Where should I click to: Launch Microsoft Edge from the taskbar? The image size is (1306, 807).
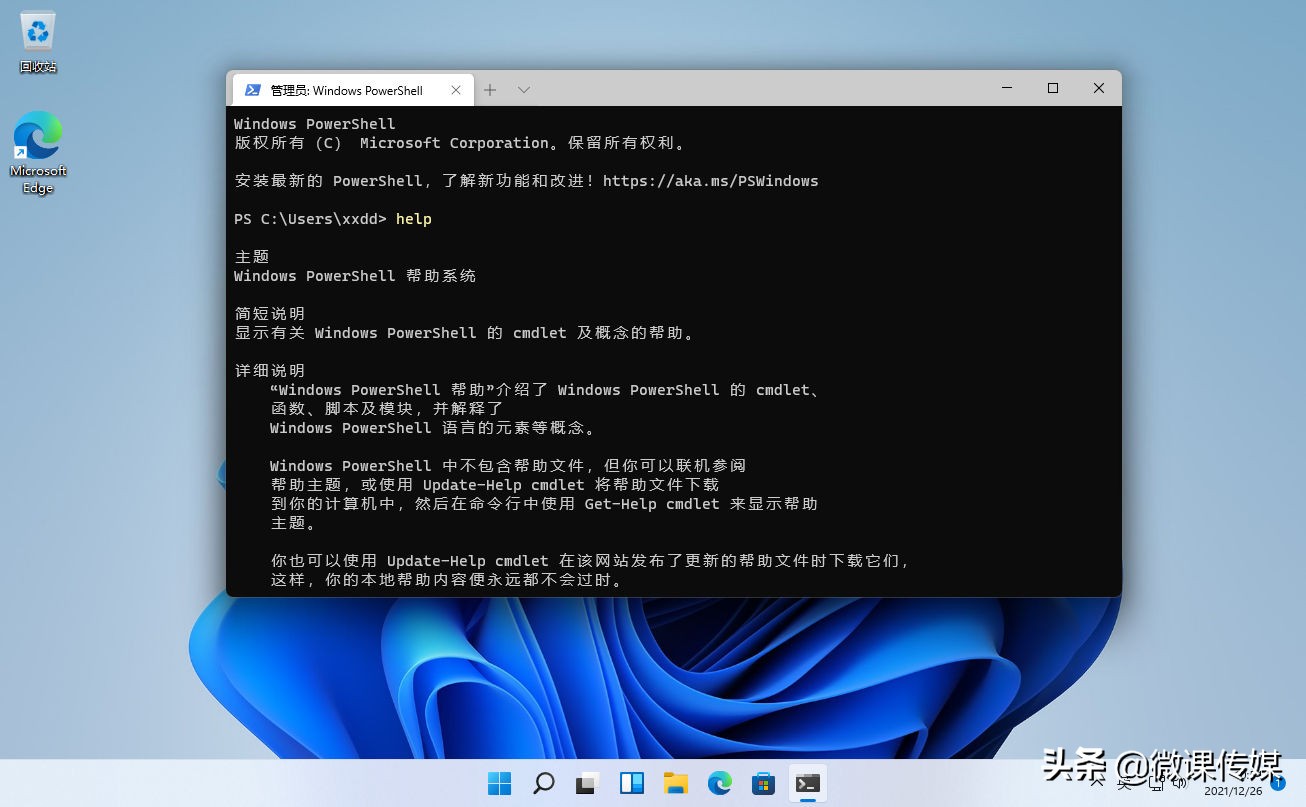click(720, 783)
